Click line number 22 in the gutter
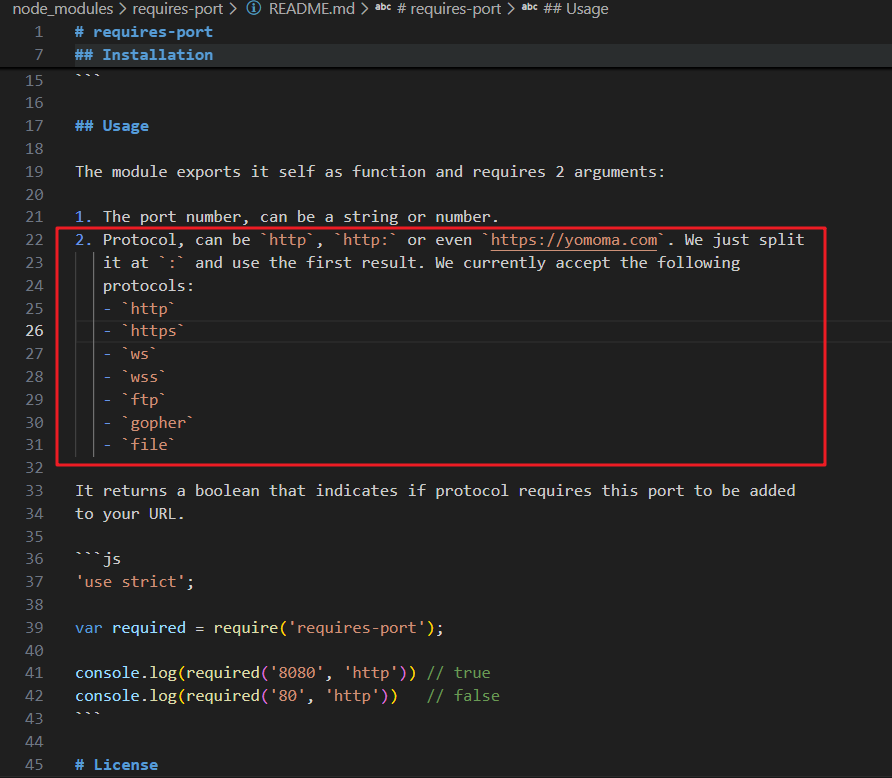 pos(34,240)
